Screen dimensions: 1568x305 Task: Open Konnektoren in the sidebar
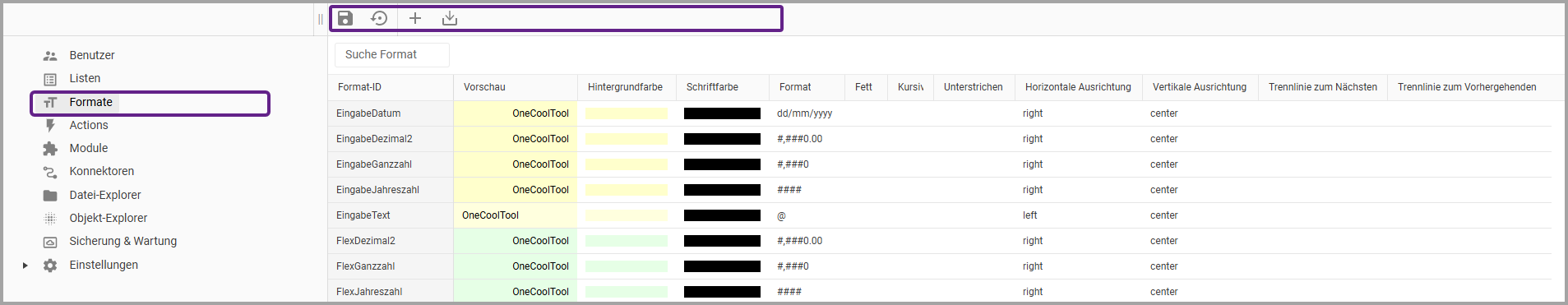pyautogui.click(x=102, y=171)
